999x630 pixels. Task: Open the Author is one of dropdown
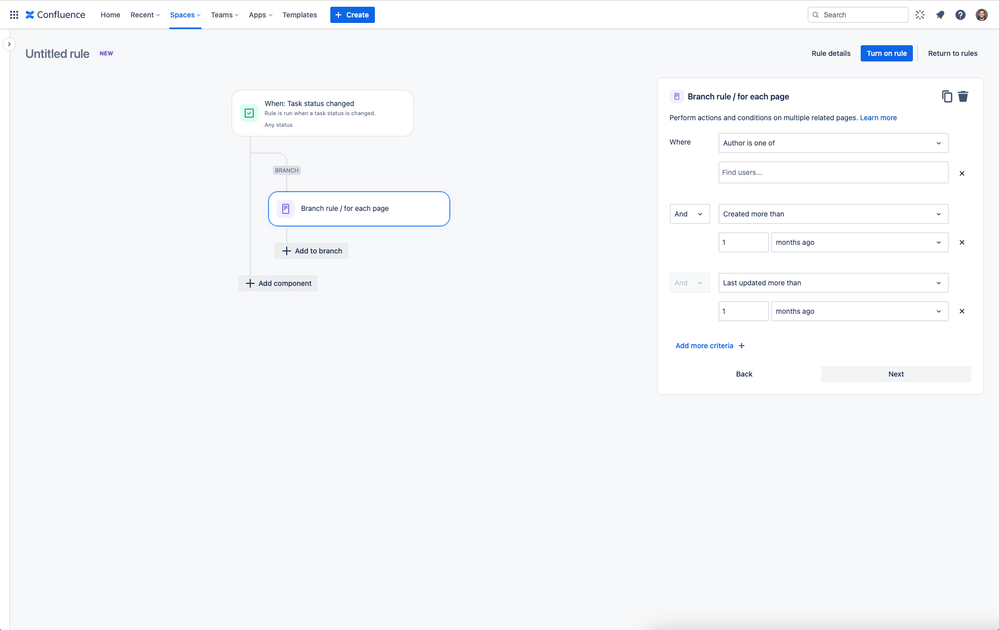click(x=833, y=143)
